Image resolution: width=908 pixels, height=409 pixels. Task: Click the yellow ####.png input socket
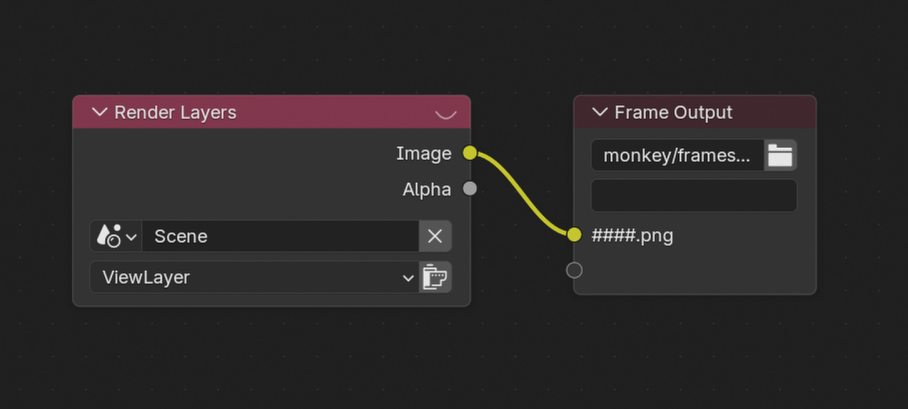click(x=574, y=235)
